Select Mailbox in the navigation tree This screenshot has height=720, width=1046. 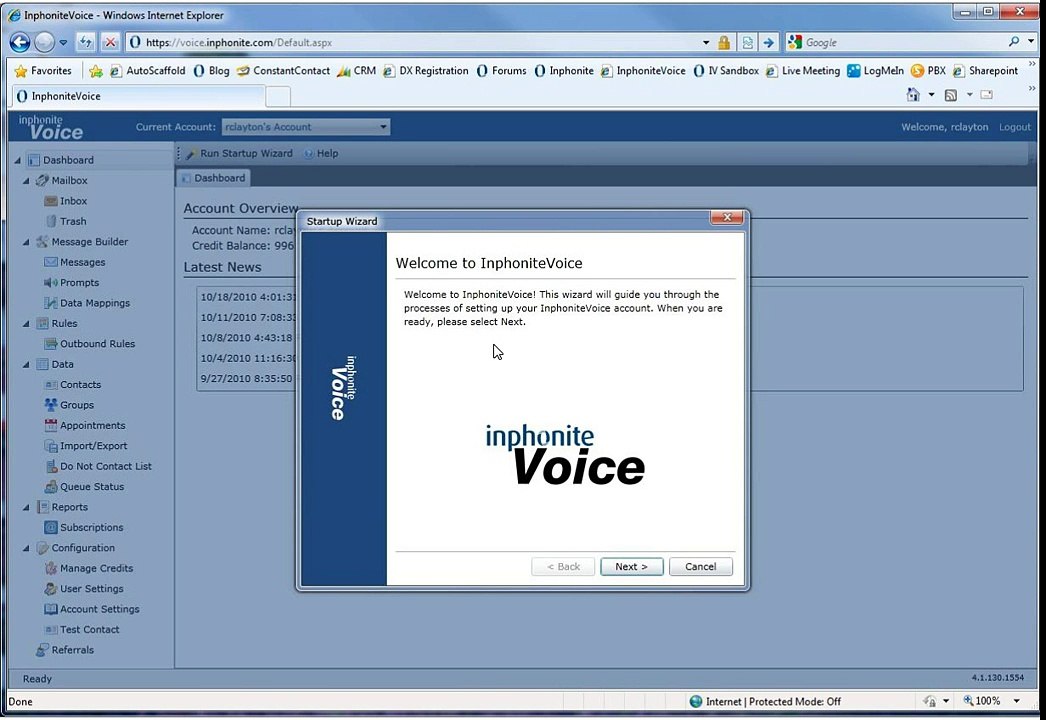69,181
